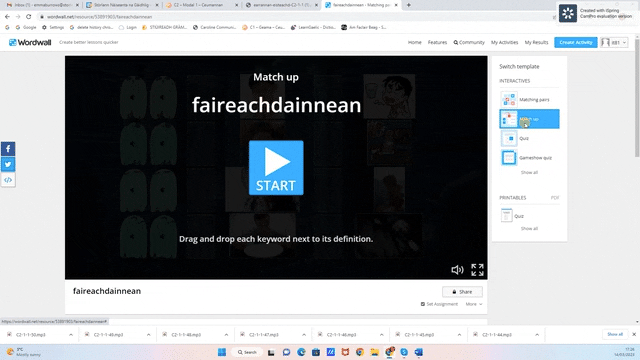Share on Facebook via the side icon
This screenshot has width=640, height=360.
8,149
